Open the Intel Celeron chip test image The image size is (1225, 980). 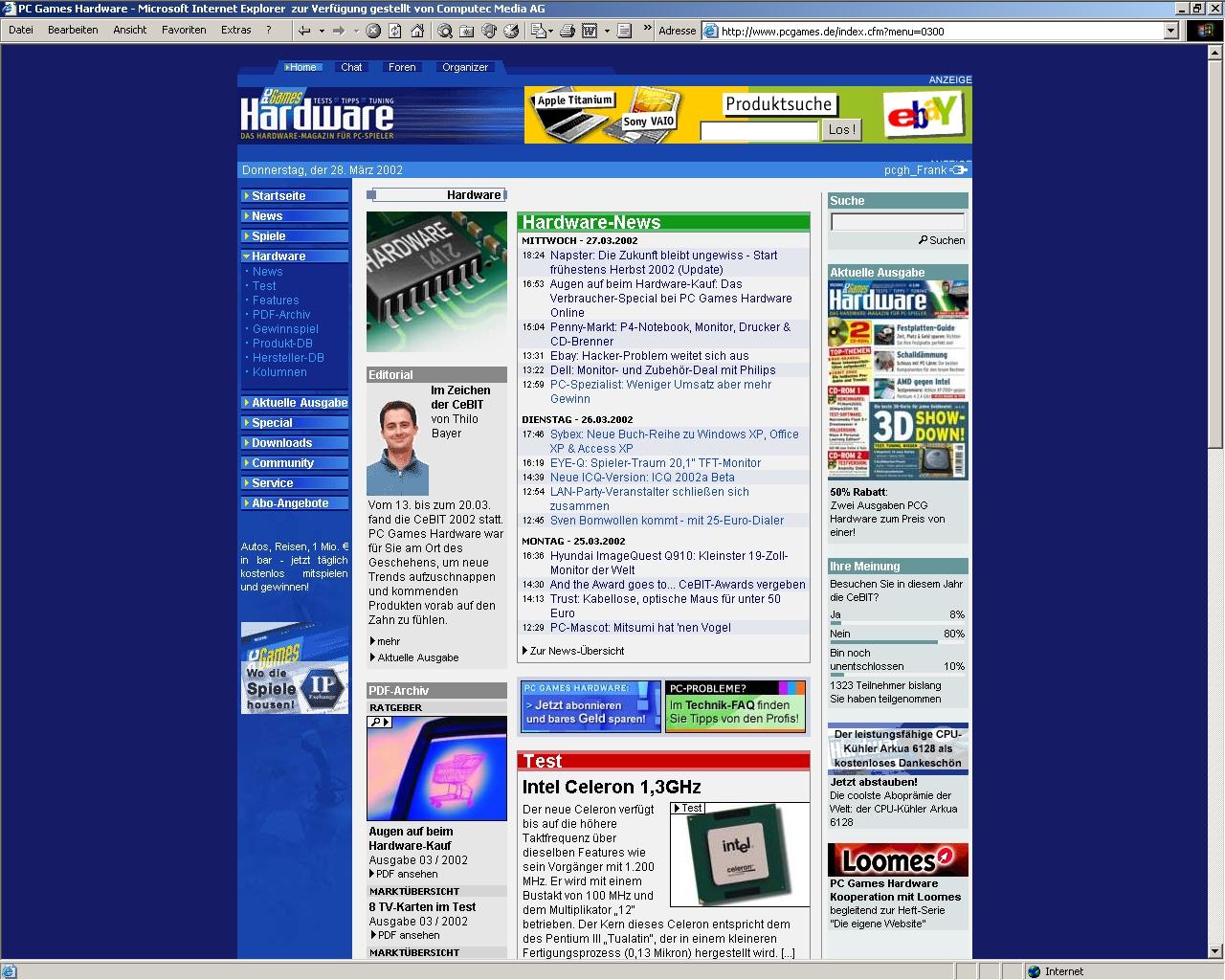click(740, 855)
